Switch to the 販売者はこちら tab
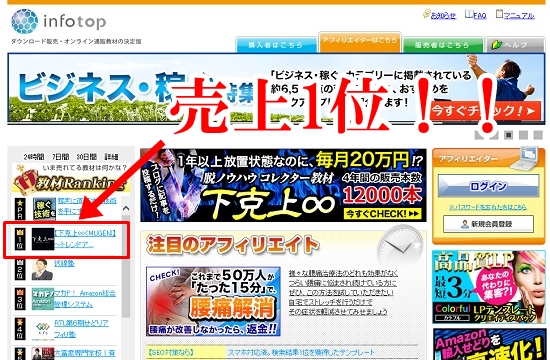 point(442,45)
